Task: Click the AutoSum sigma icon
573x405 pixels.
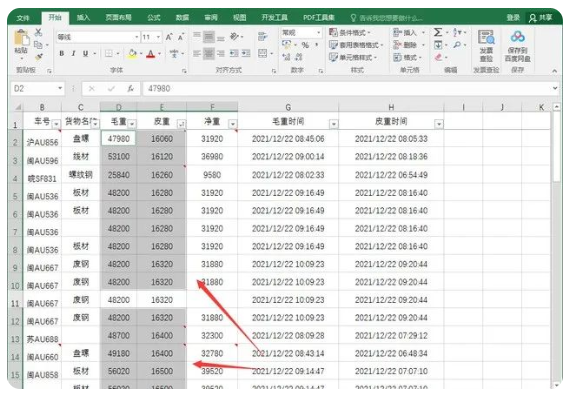Action: [438, 32]
